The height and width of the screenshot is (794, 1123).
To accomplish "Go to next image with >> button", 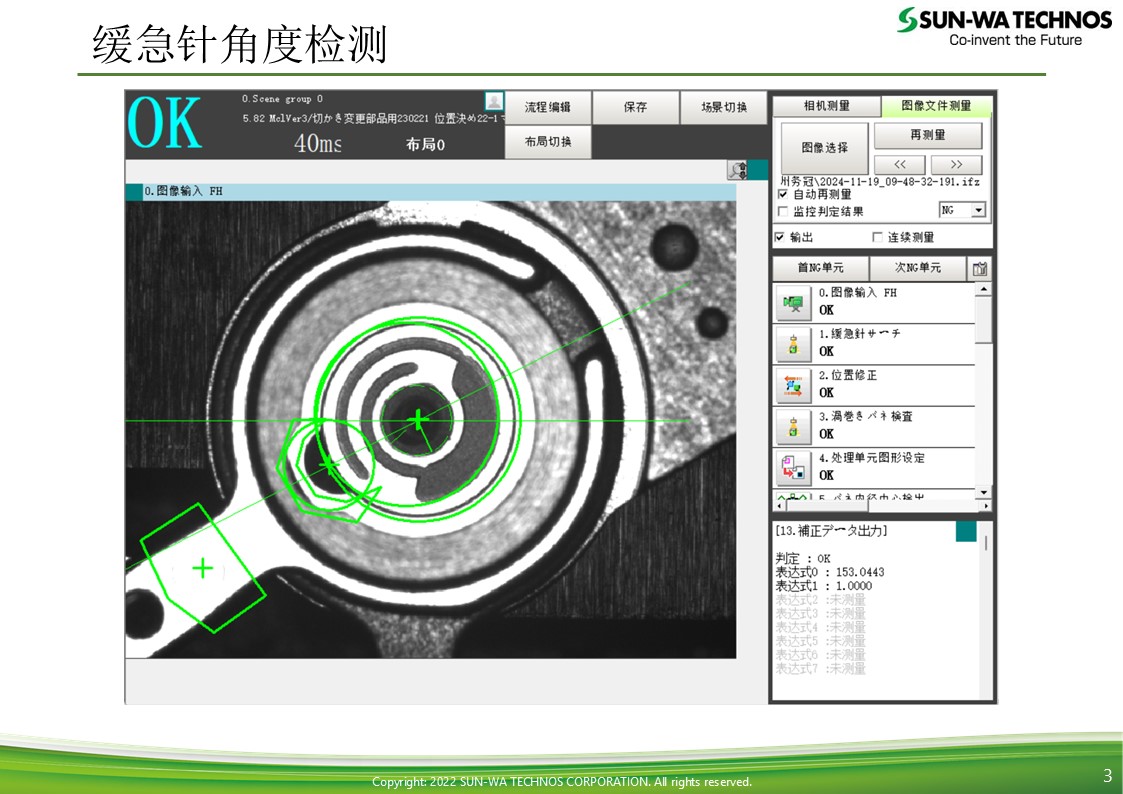I will pos(956,164).
